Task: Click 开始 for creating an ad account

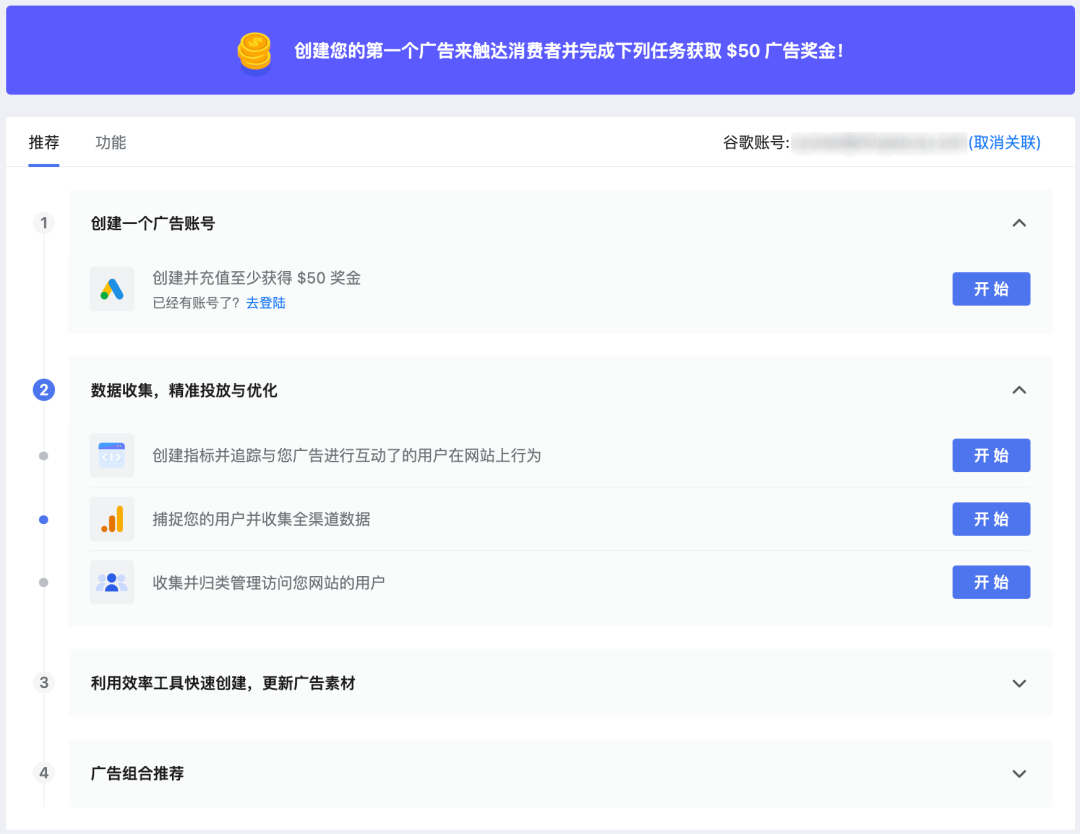Action: (991, 289)
